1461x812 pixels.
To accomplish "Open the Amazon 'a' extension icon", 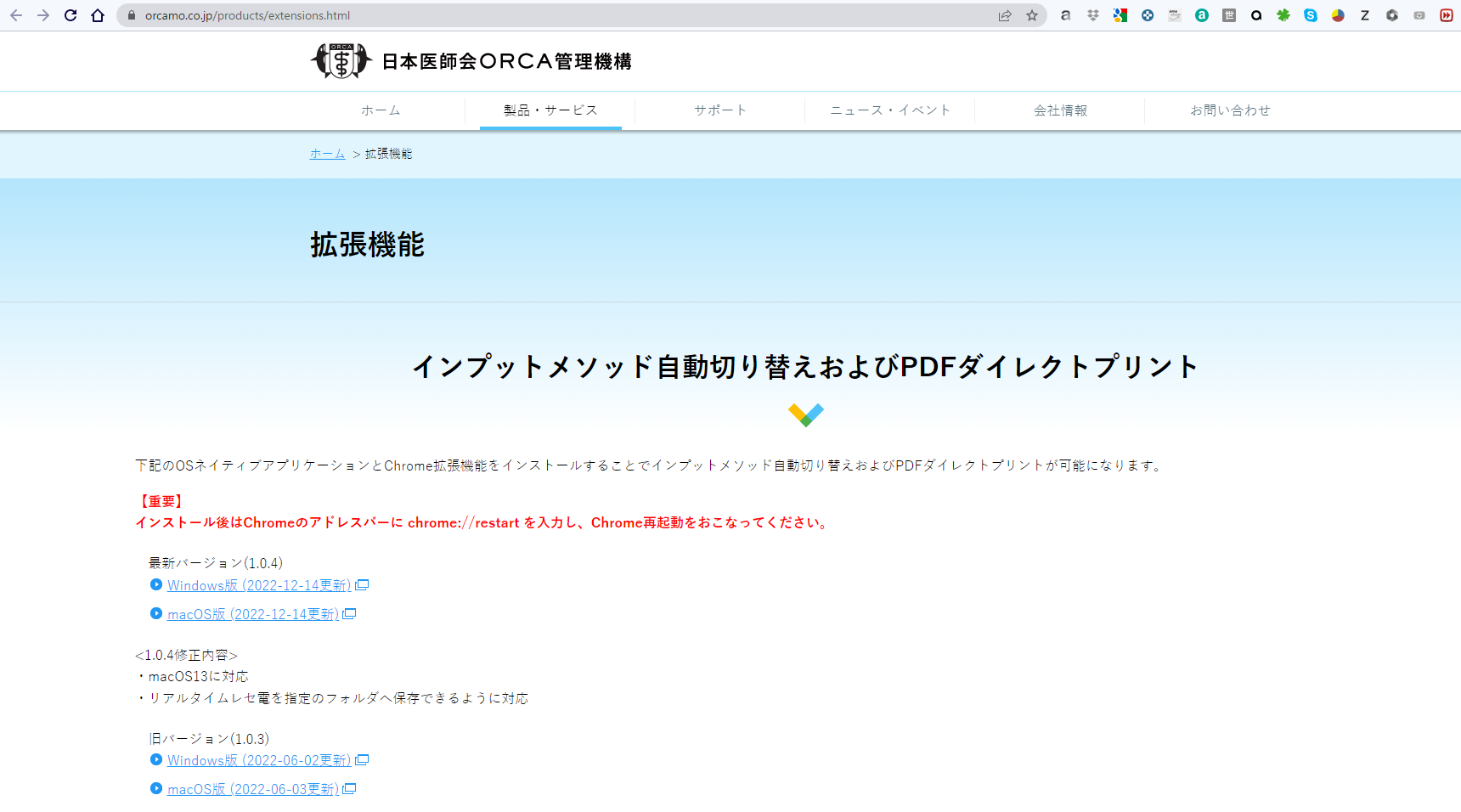I will (x=1066, y=15).
